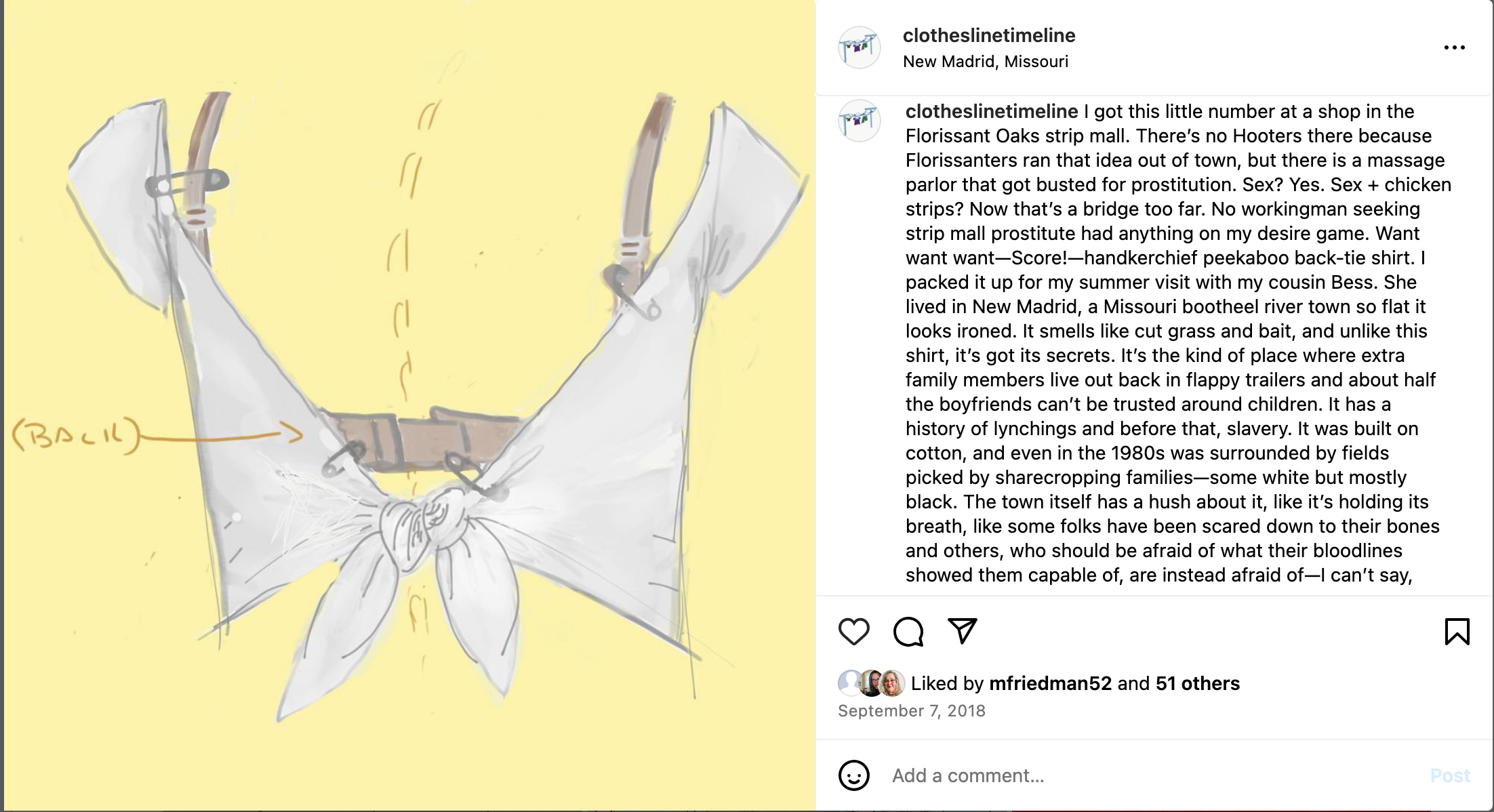This screenshot has height=812, width=1494.
Task: Click the post caption text block
Action: [1178, 343]
